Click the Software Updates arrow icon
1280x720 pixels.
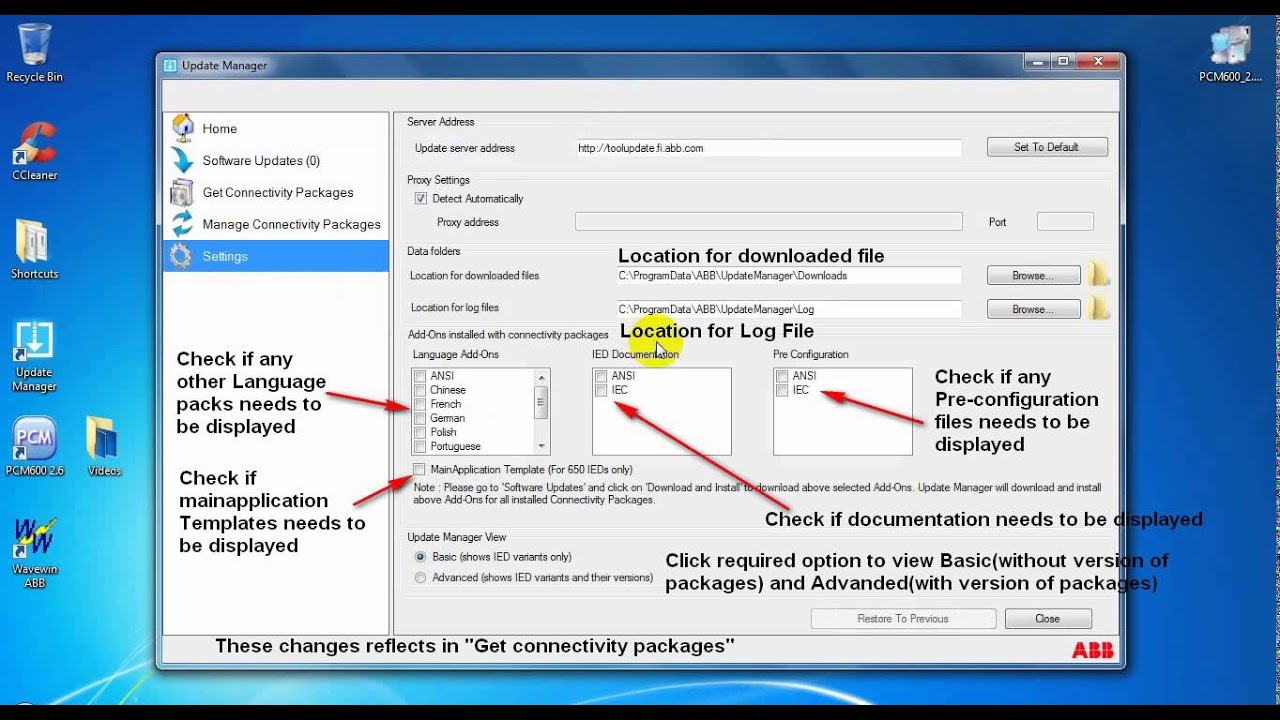182,160
